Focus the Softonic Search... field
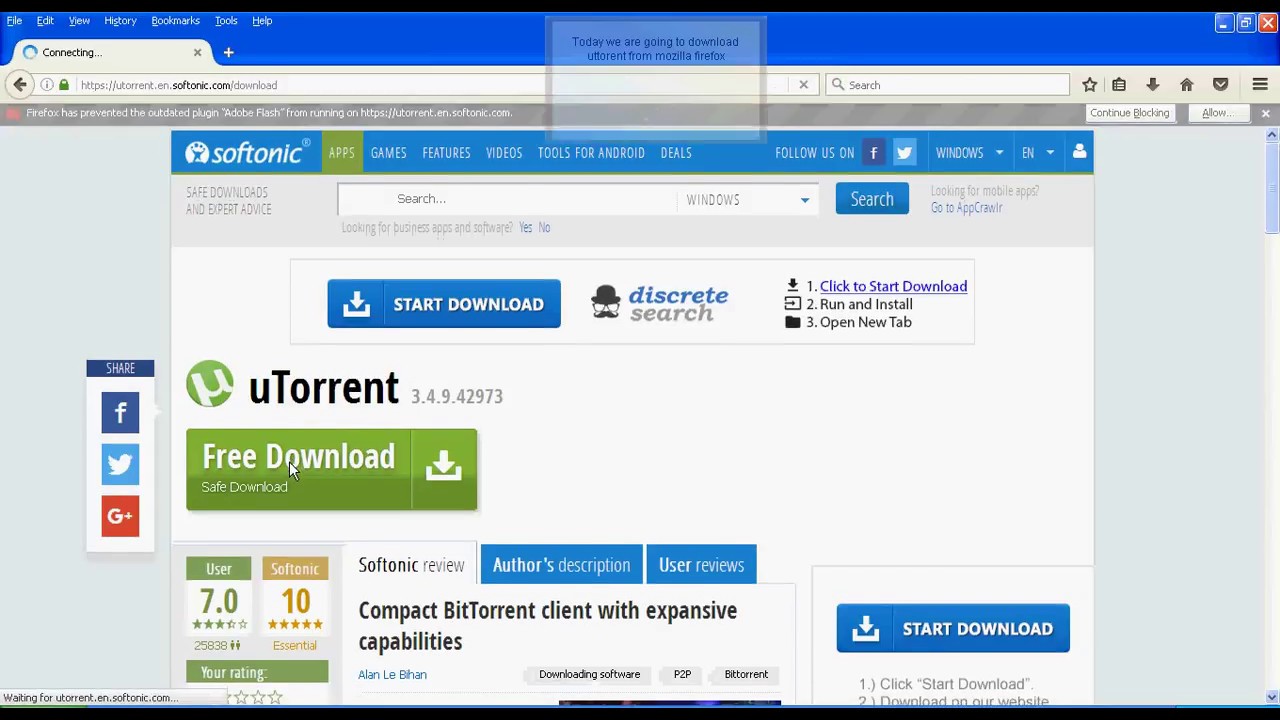Screen dimensions: 1280x720 coord(507,199)
